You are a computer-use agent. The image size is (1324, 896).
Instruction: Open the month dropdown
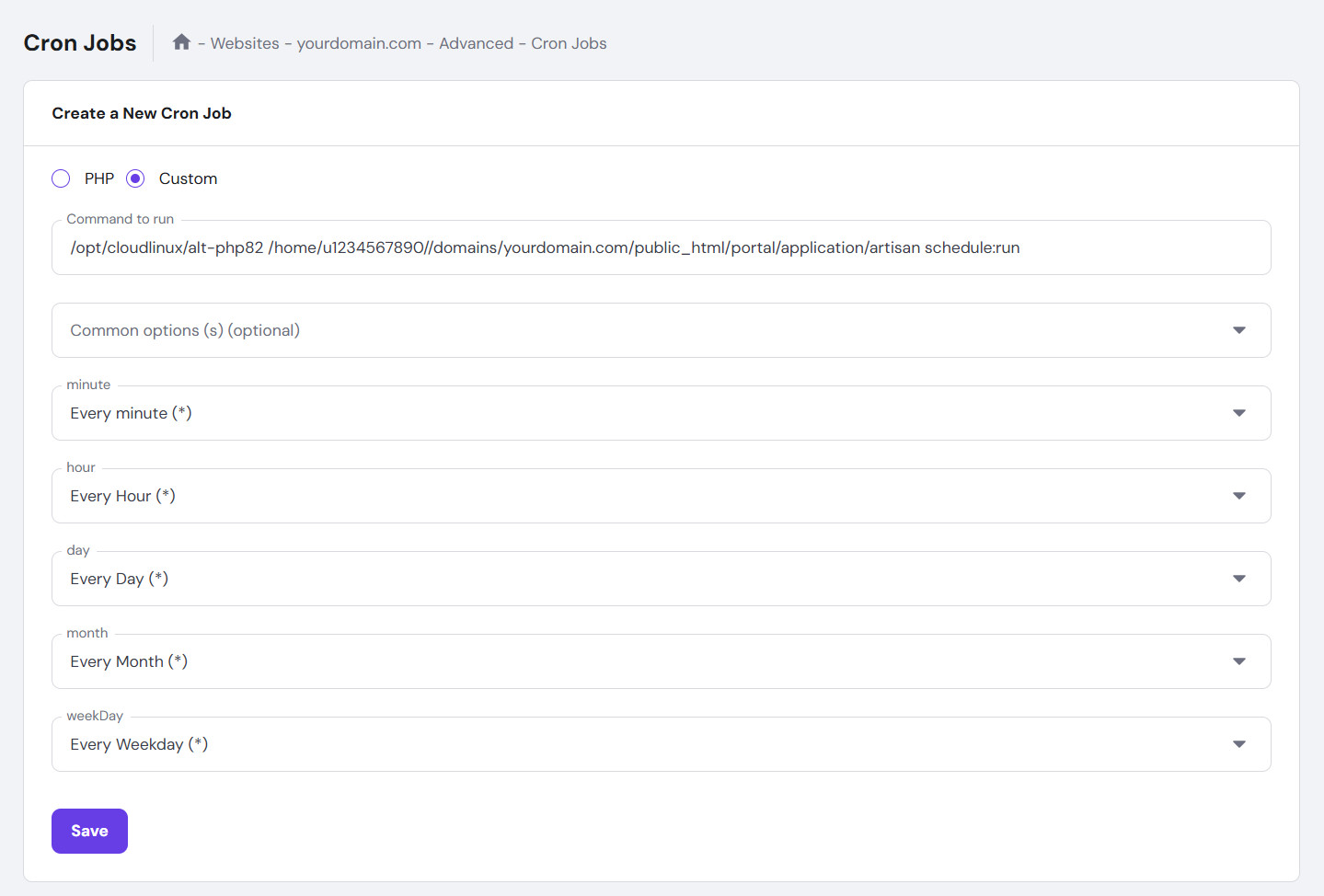[x=644, y=661]
